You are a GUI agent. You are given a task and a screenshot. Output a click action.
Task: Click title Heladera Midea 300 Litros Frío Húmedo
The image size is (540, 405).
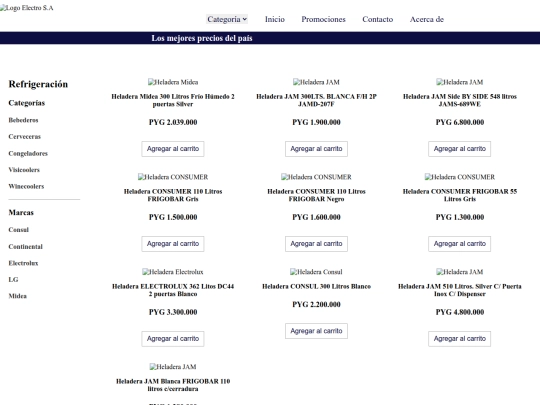coord(173,100)
